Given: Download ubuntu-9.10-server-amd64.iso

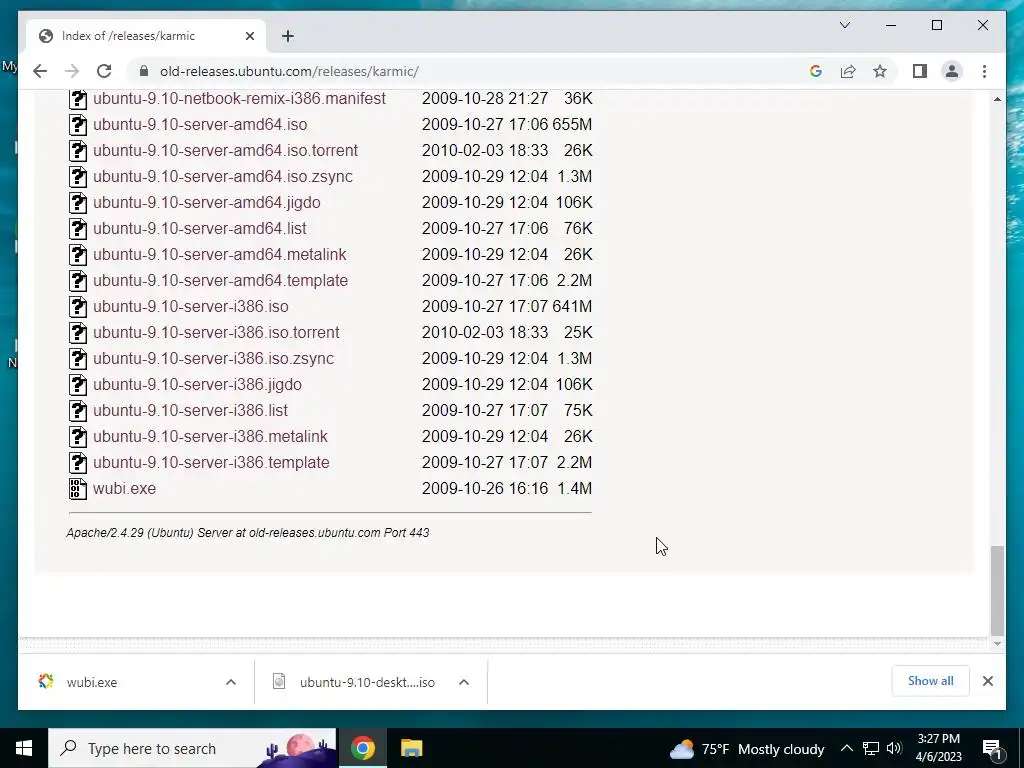Looking at the screenshot, I should [x=200, y=124].
